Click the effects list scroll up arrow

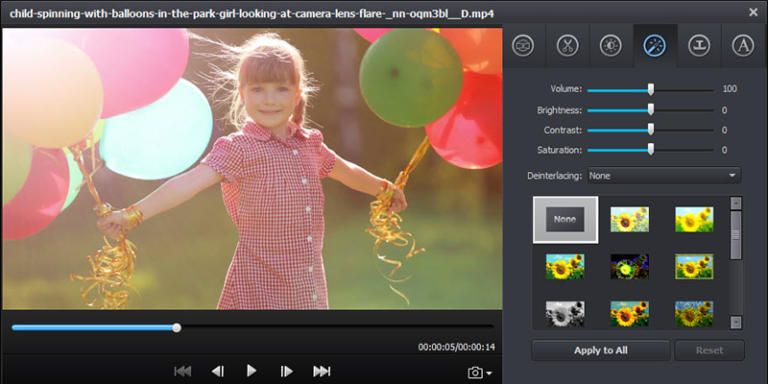tap(736, 203)
